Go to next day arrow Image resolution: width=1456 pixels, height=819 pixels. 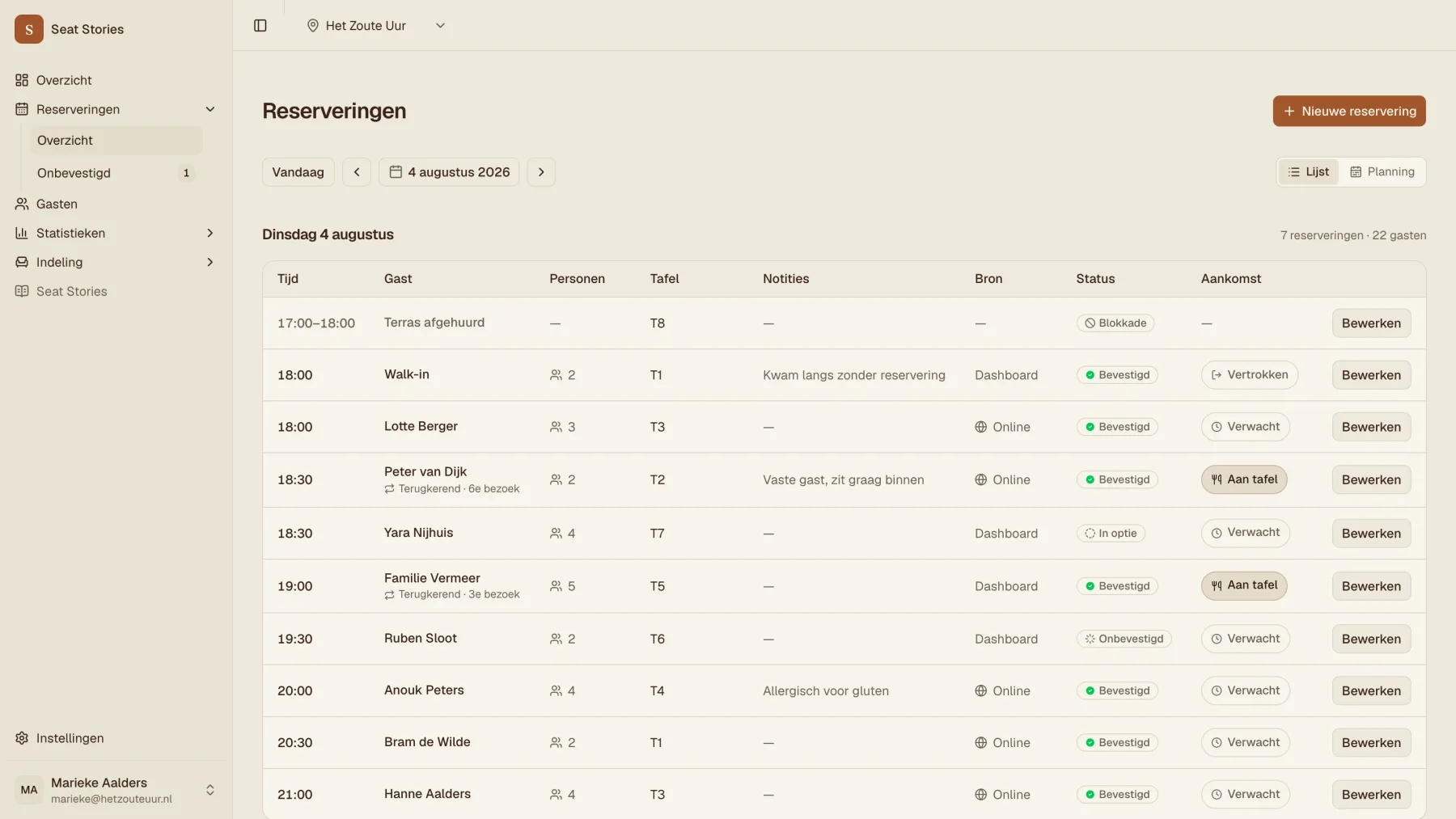click(x=541, y=172)
